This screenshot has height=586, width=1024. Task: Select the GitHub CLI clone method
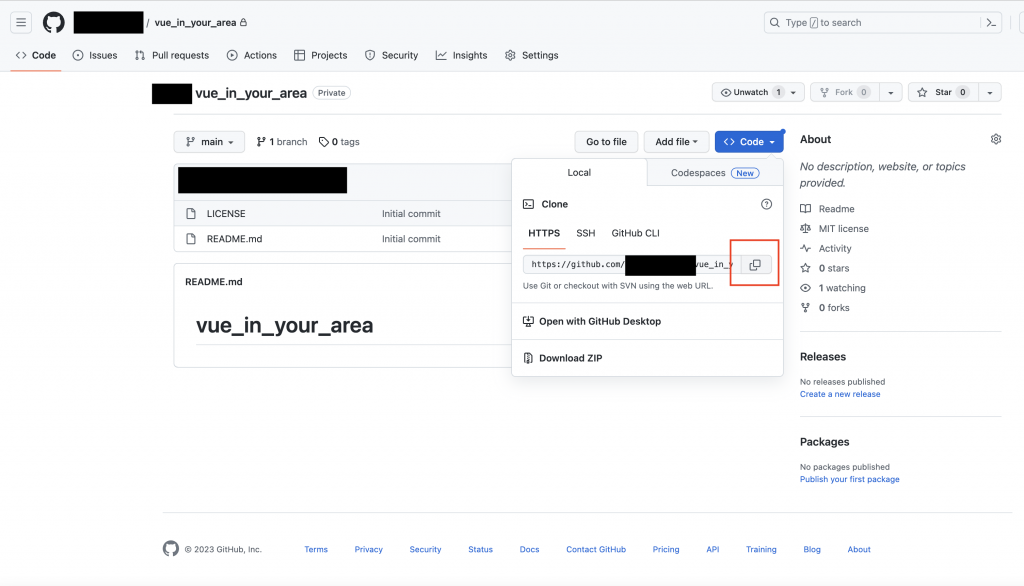(x=635, y=233)
